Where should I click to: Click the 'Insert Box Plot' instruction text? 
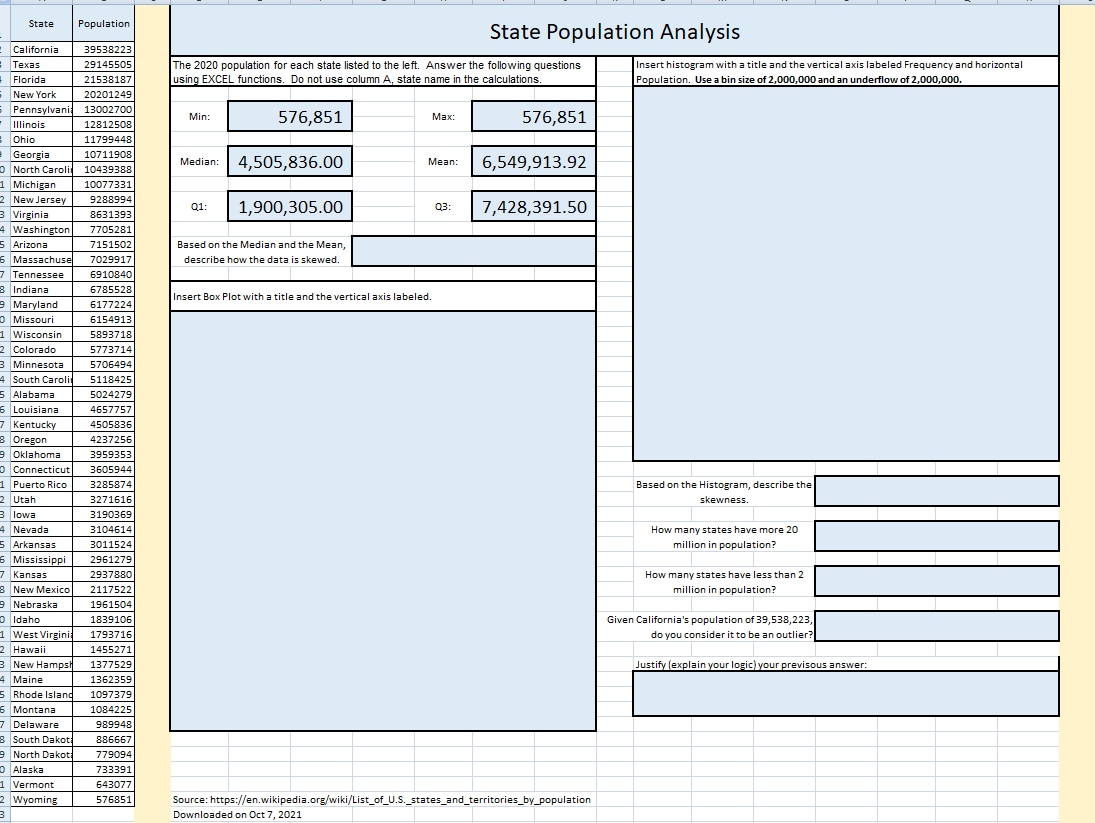coord(302,297)
